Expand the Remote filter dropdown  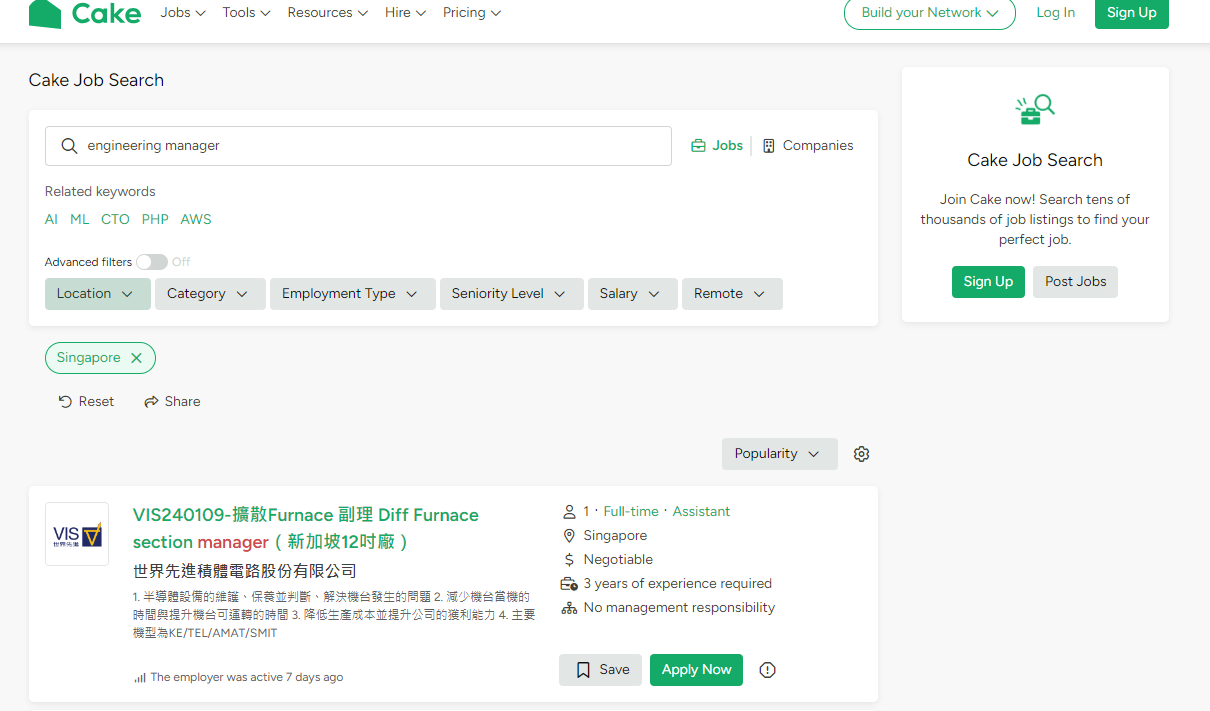[x=732, y=294]
